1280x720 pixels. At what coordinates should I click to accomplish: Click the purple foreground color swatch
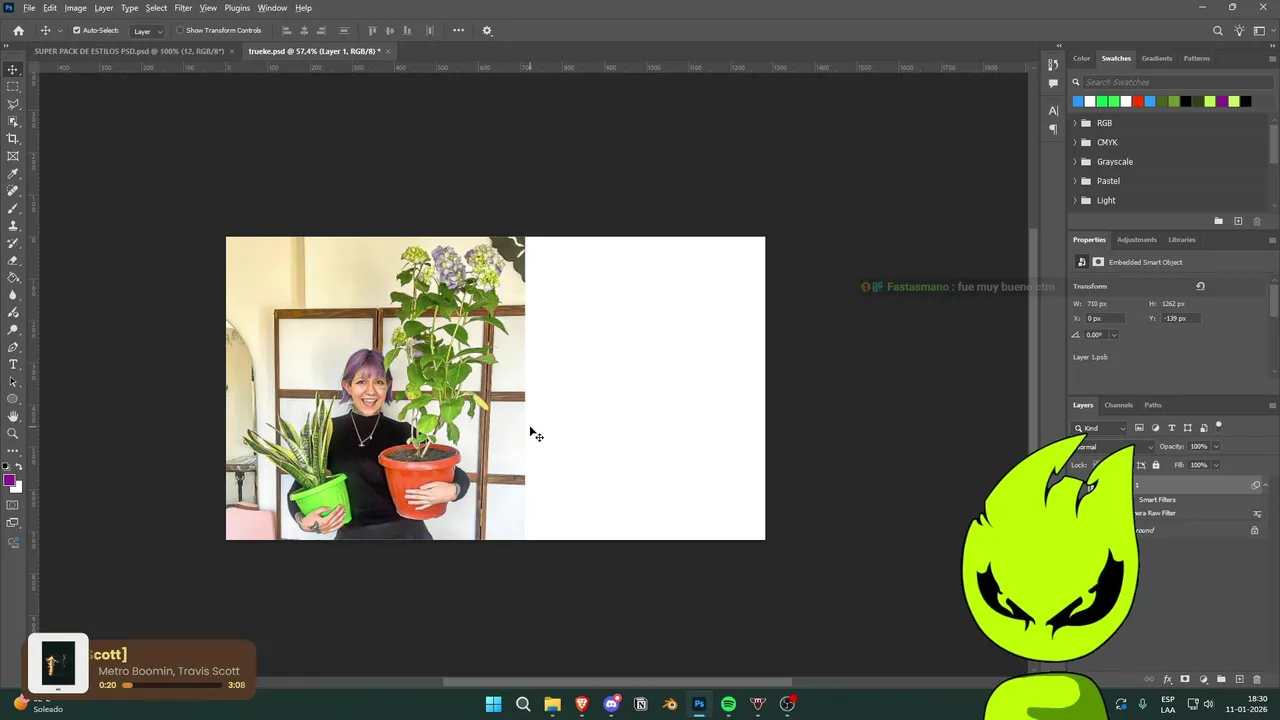coord(9,481)
